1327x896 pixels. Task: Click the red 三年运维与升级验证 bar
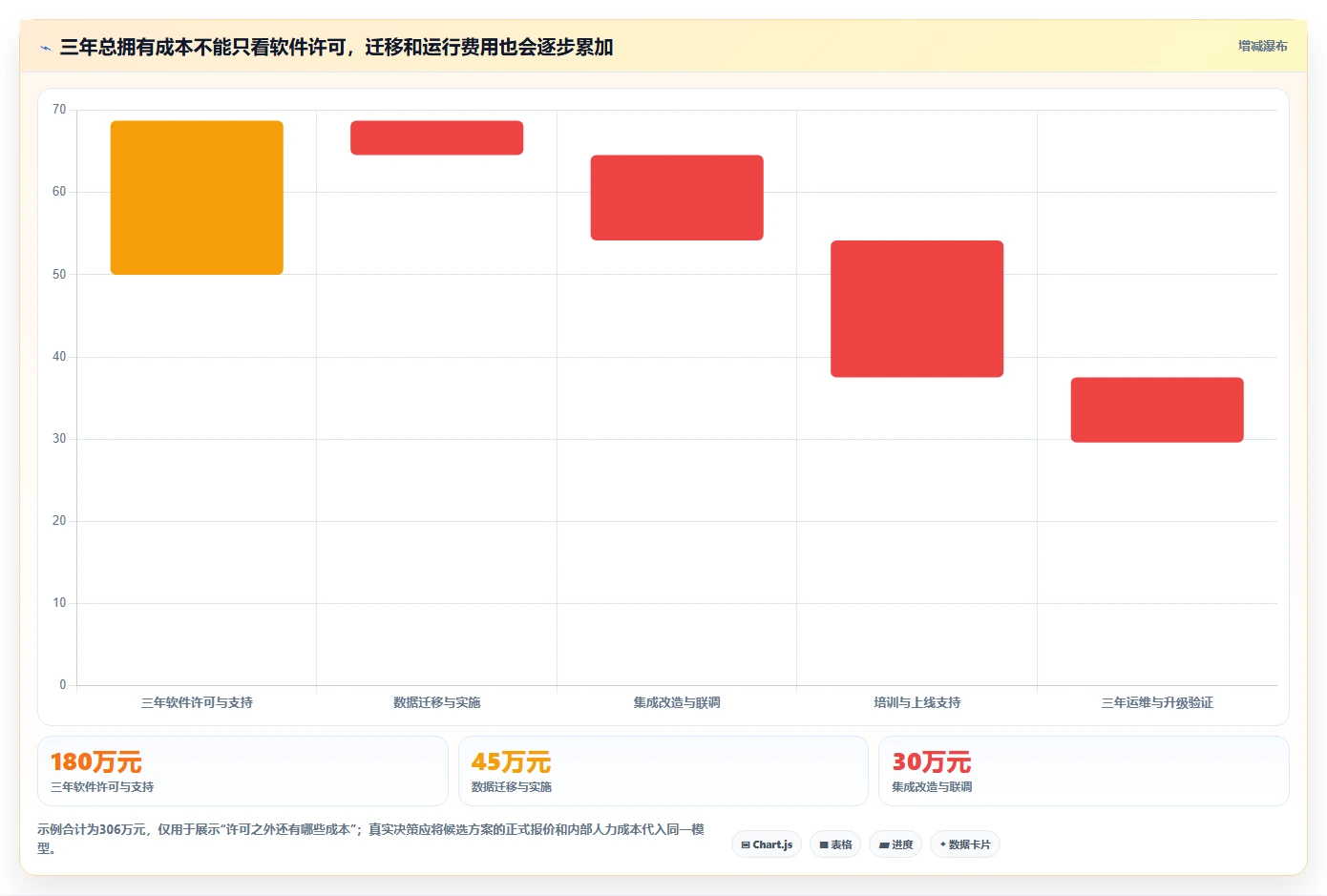pos(1157,410)
